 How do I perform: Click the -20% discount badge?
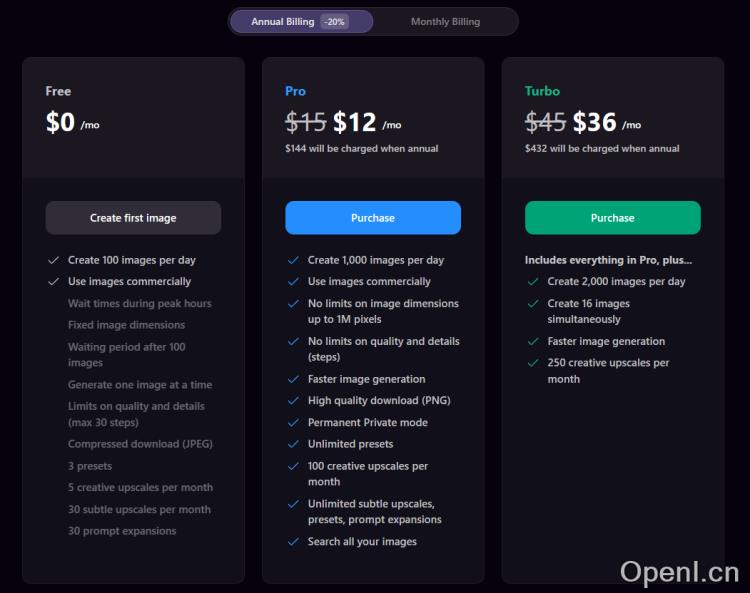pyautogui.click(x=335, y=22)
